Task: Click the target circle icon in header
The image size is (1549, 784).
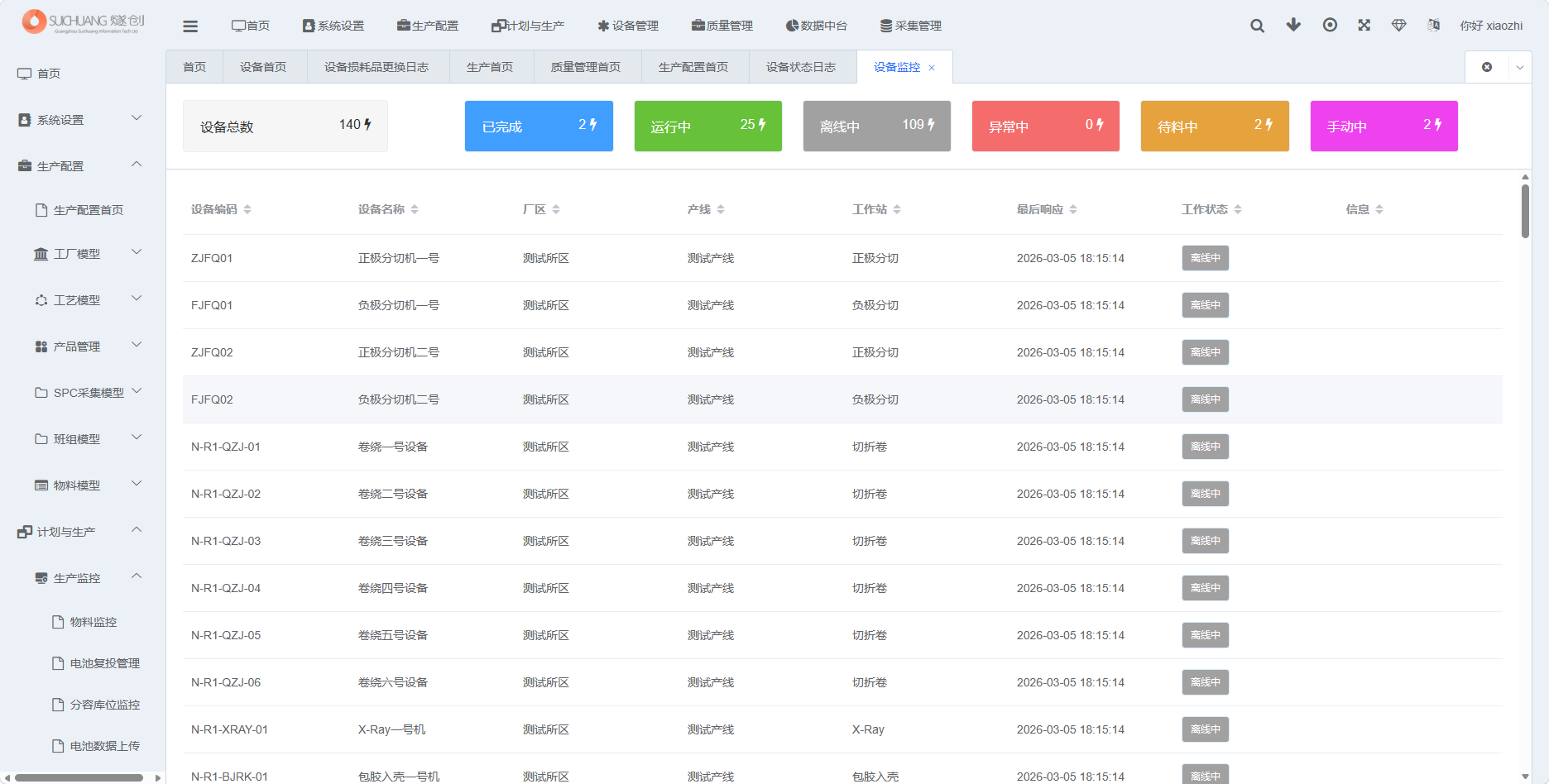Action: click(1330, 25)
